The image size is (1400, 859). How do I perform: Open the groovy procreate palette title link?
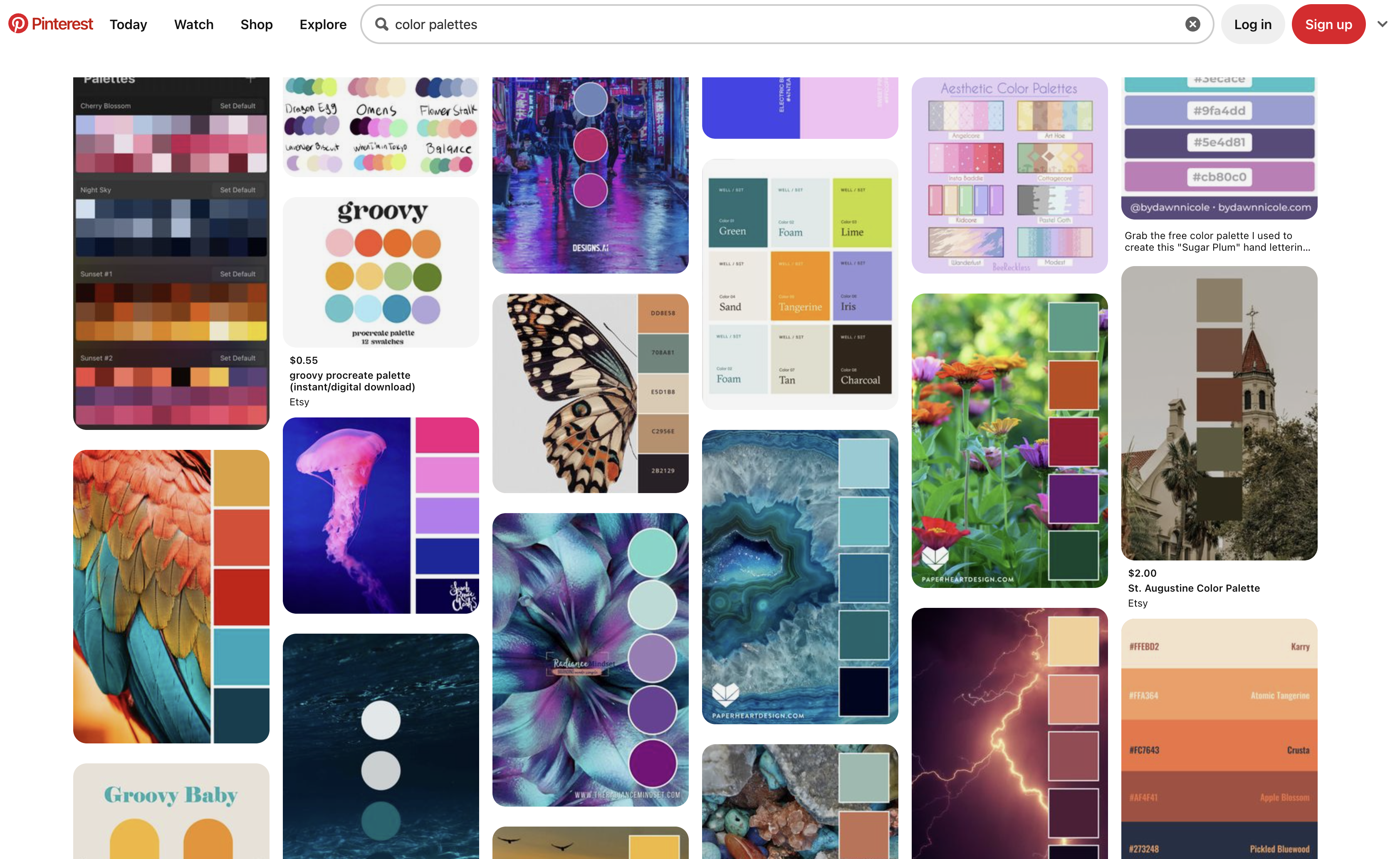pyautogui.click(x=352, y=381)
